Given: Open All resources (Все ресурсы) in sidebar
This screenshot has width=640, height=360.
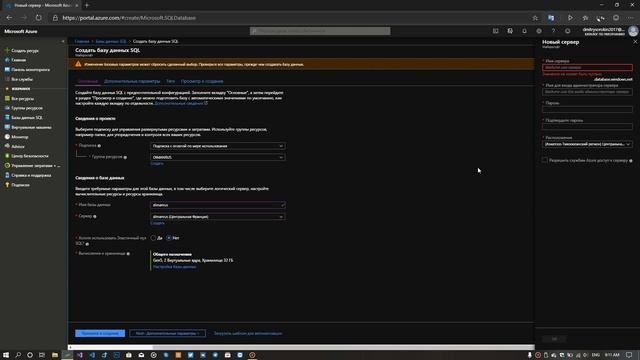Looking at the screenshot, I should 22,99.
